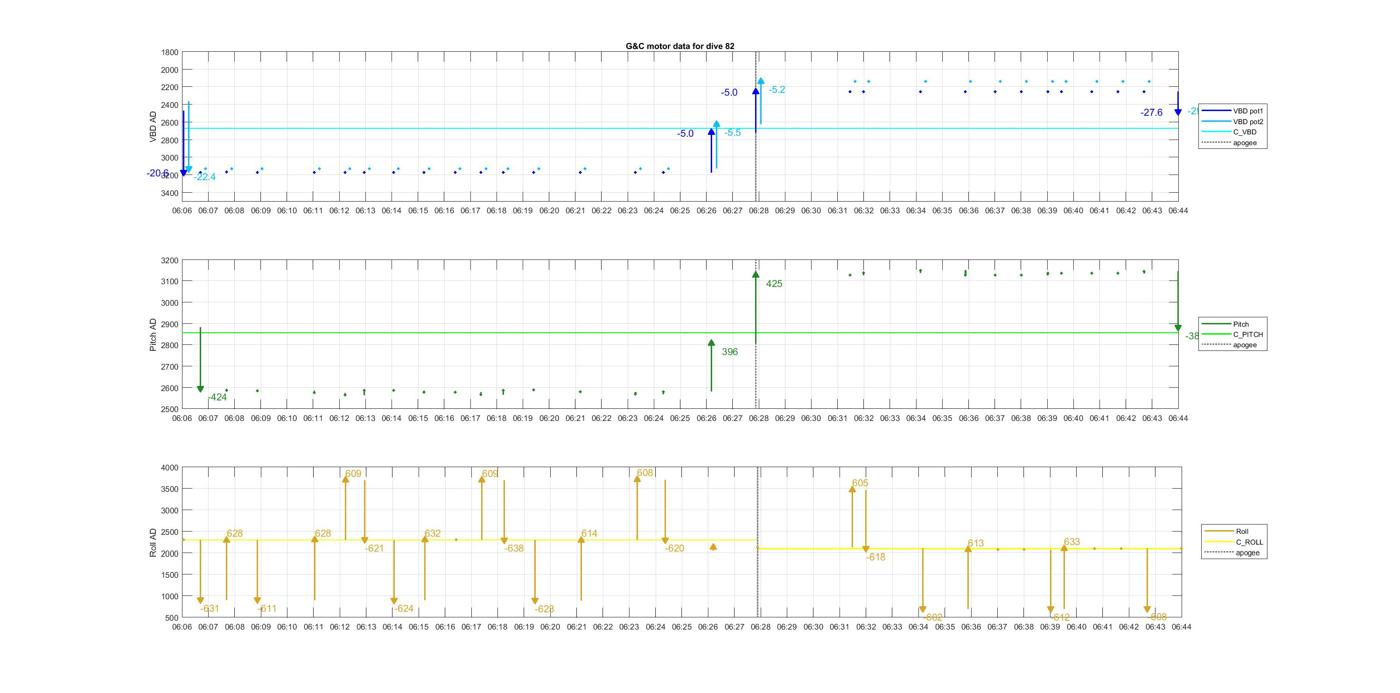The image size is (1400, 693).
Task: Click the "-27.6" VBD data label
Action: (1152, 113)
